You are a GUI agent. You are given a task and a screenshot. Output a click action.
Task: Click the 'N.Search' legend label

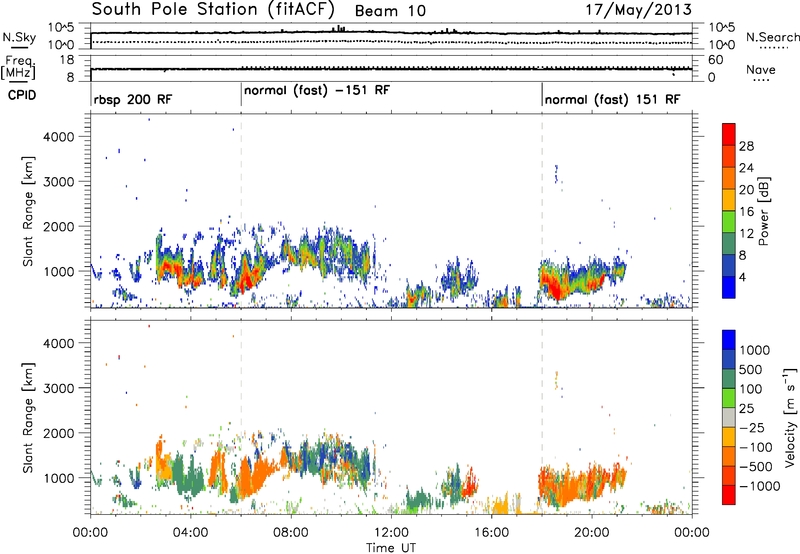[x=772, y=37]
